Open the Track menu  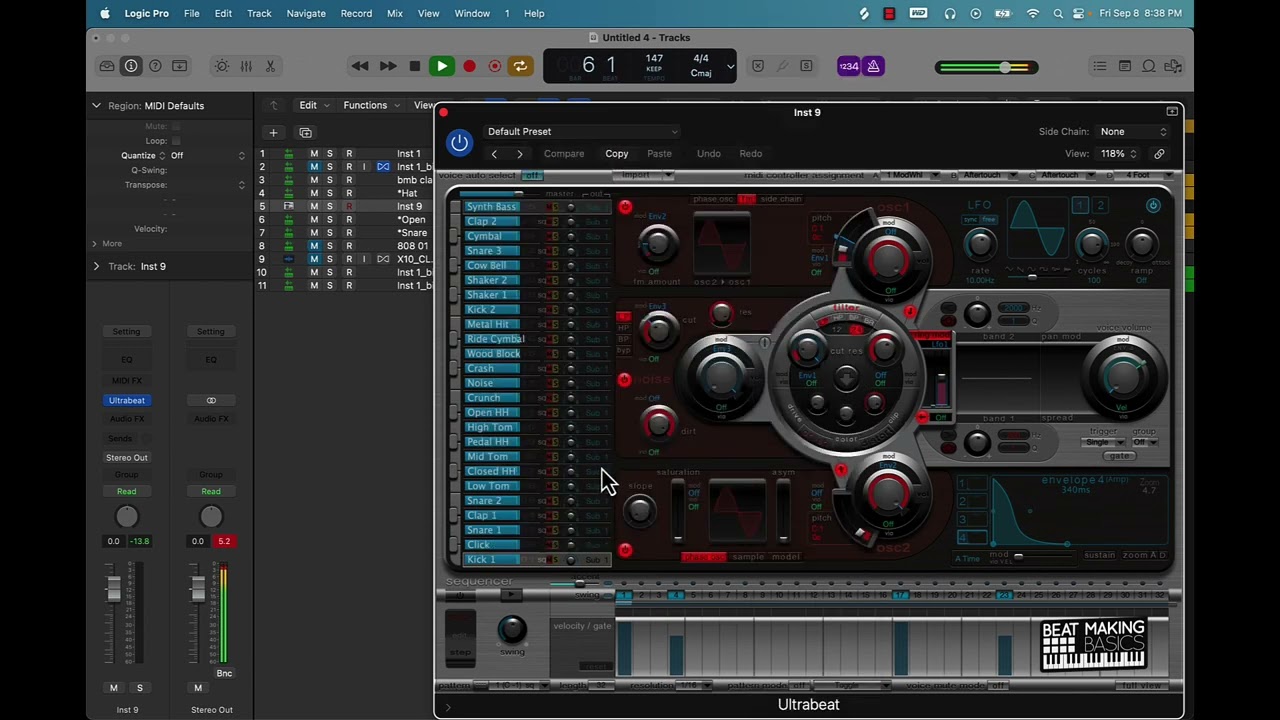pyautogui.click(x=259, y=13)
